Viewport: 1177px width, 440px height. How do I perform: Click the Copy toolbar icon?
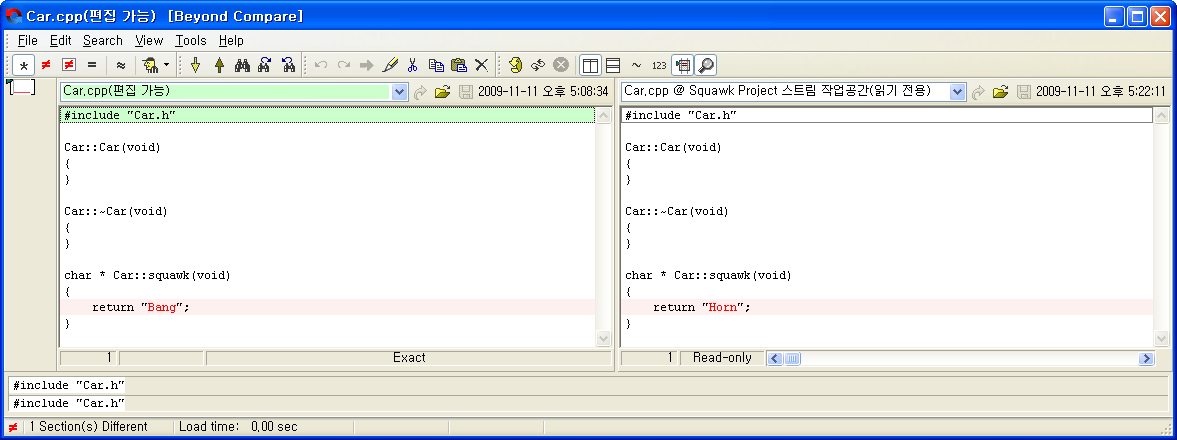[435, 65]
